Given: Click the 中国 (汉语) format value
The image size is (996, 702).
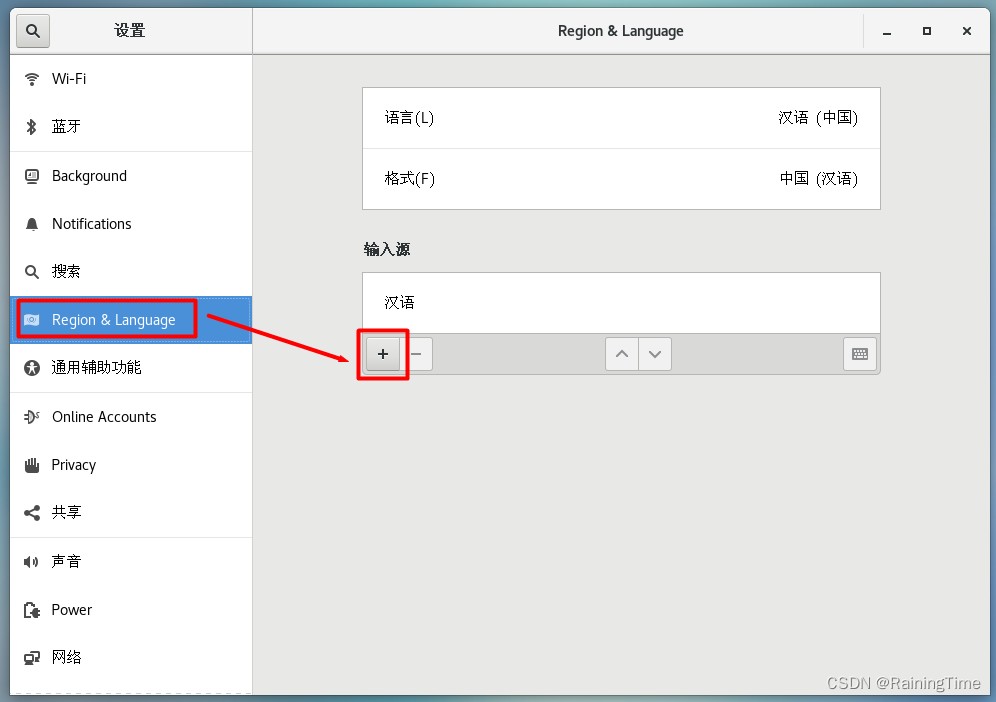Looking at the screenshot, I should (819, 179).
